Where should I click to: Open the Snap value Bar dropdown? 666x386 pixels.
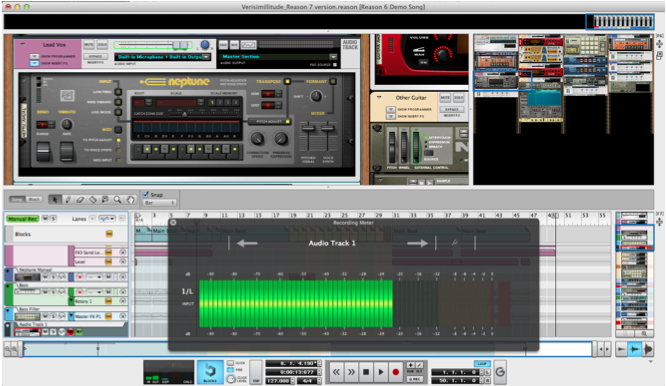(x=160, y=203)
